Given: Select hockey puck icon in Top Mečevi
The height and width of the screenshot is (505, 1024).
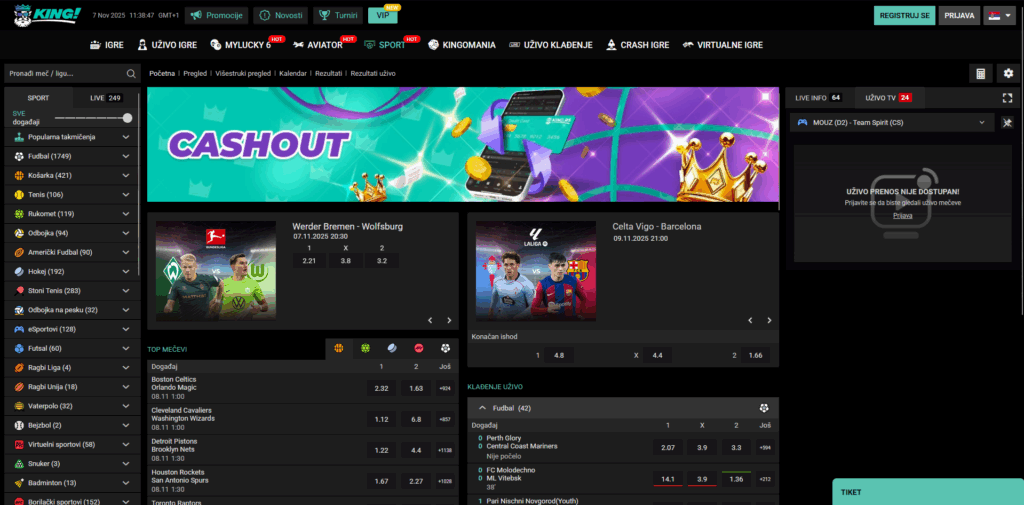Looking at the screenshot, I should pos(392,349).
